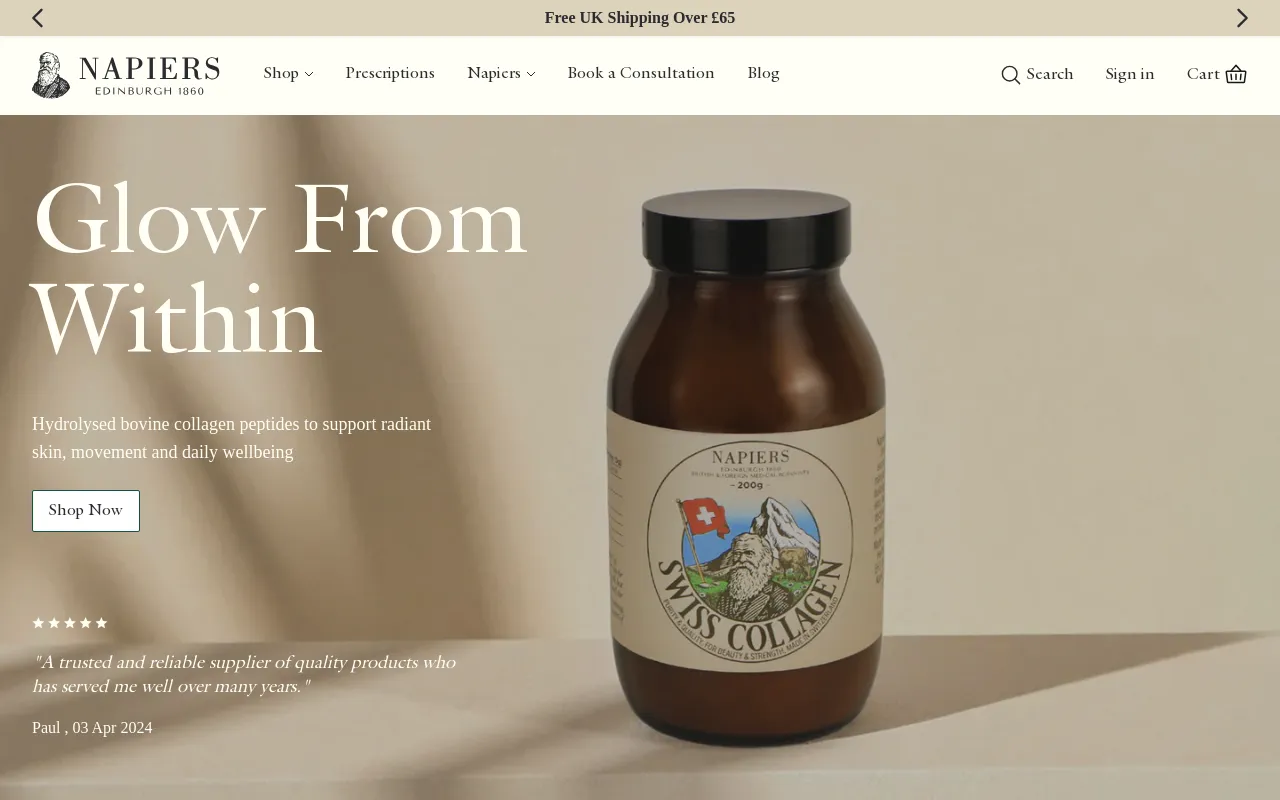Click the previous announcement arrow

pos(38,18)
